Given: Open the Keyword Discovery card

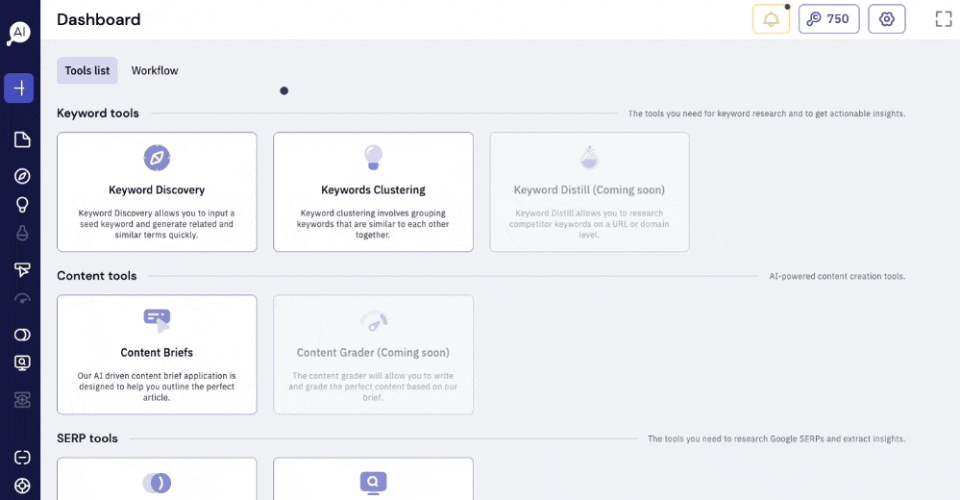Looking at the screenshot, I should (x=157, y=192).
